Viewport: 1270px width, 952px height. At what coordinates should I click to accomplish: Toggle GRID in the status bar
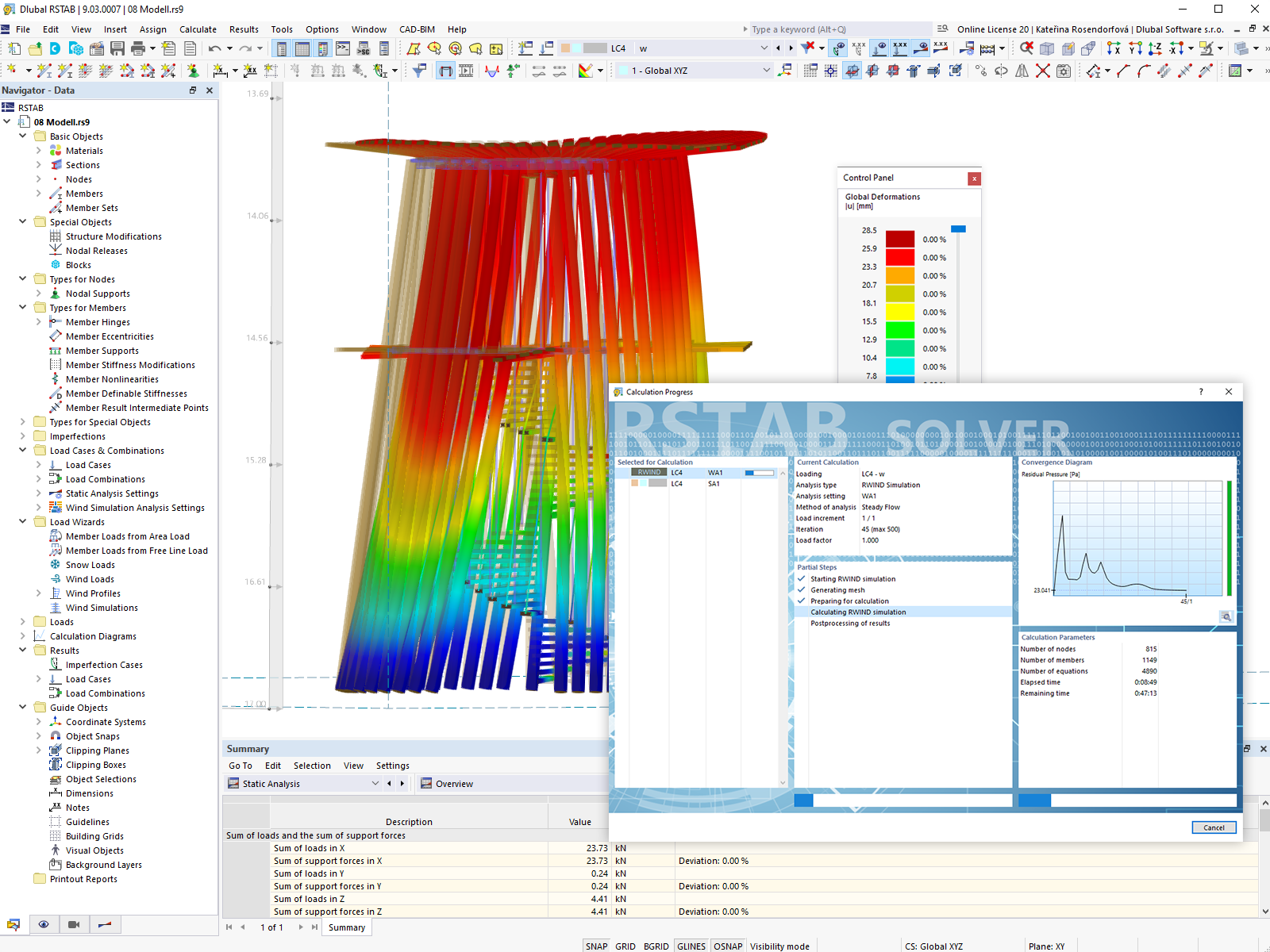625,946
